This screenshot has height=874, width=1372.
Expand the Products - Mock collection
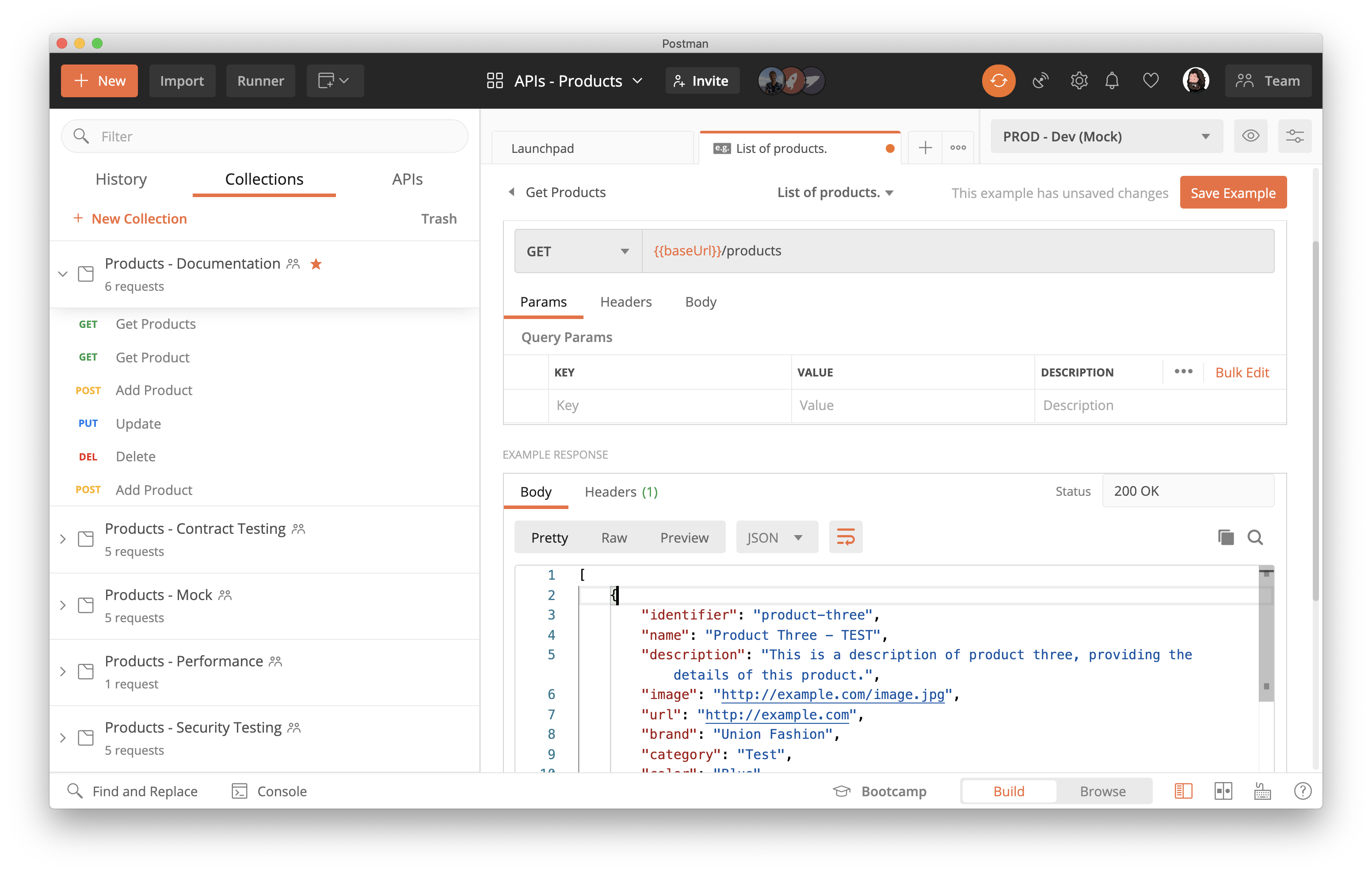tap(63, 605)
